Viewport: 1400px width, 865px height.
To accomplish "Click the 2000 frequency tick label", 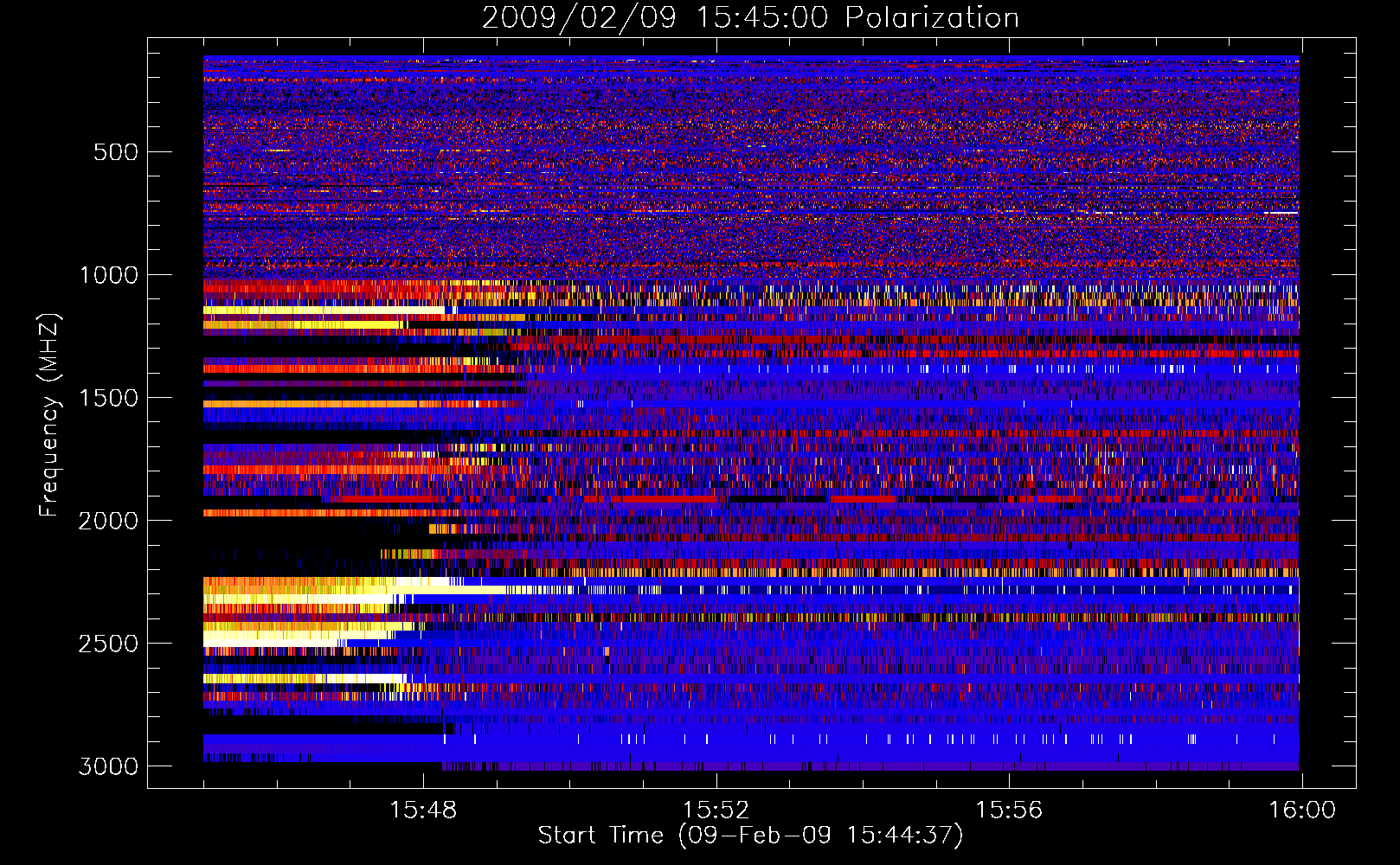I will click(x=109, y=521).
